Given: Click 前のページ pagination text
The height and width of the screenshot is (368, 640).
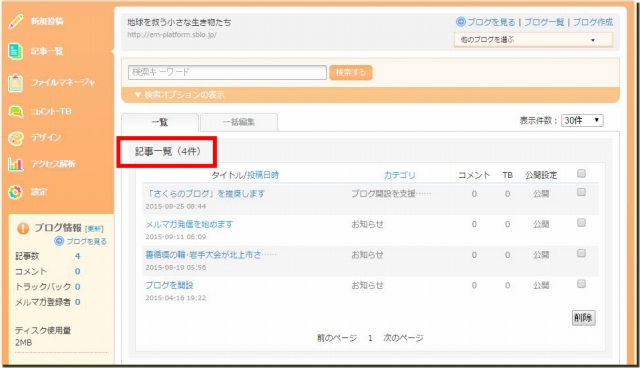Looking at the screenshot, I should pos(337,337).
